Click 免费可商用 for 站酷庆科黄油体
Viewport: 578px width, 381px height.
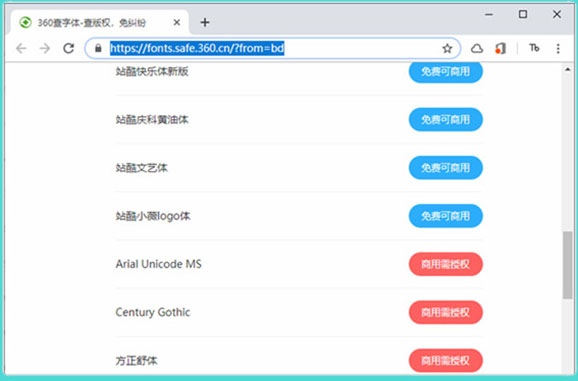click(446, 119)
